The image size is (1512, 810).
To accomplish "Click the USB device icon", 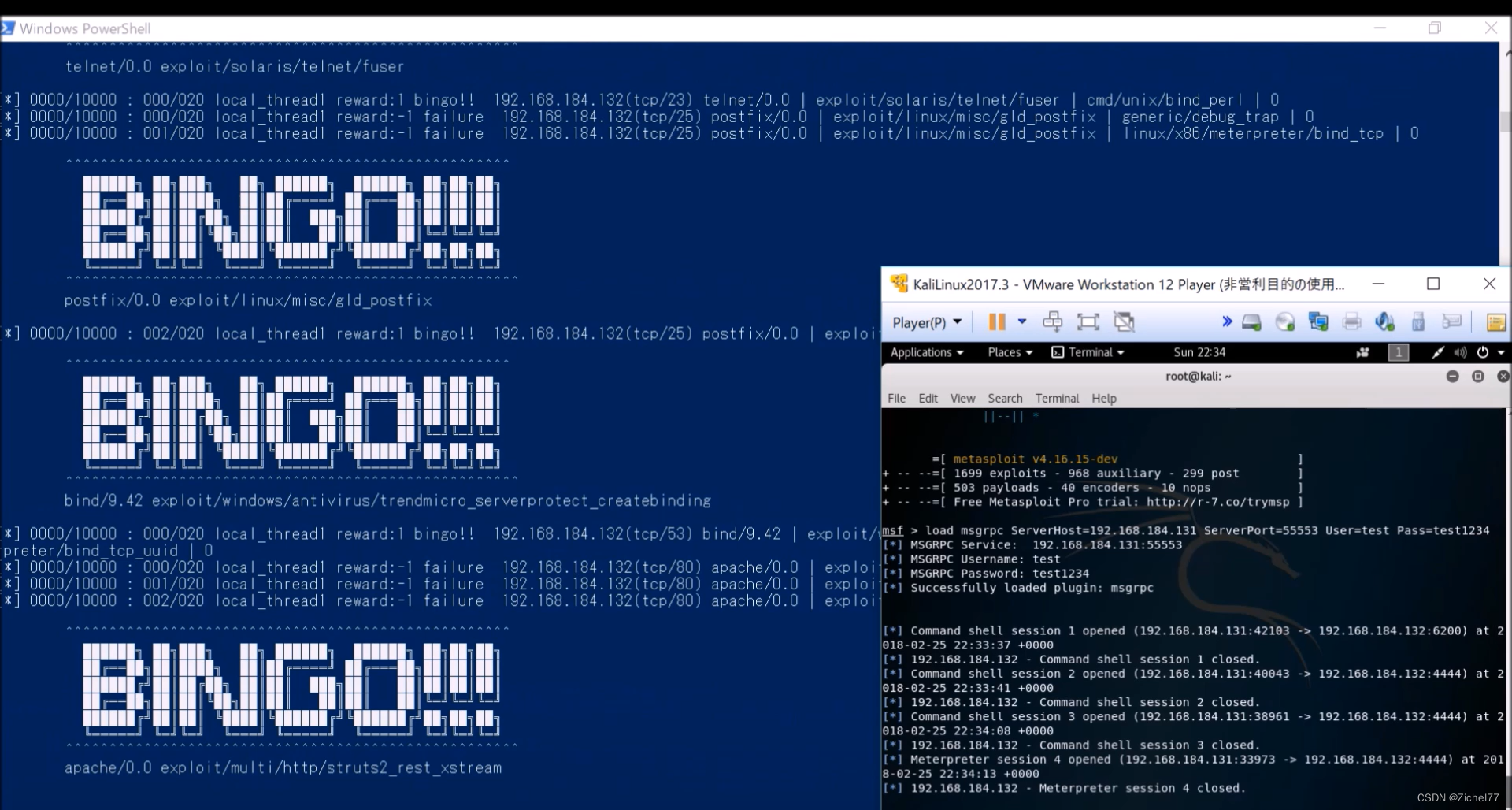I will 1420,321.
